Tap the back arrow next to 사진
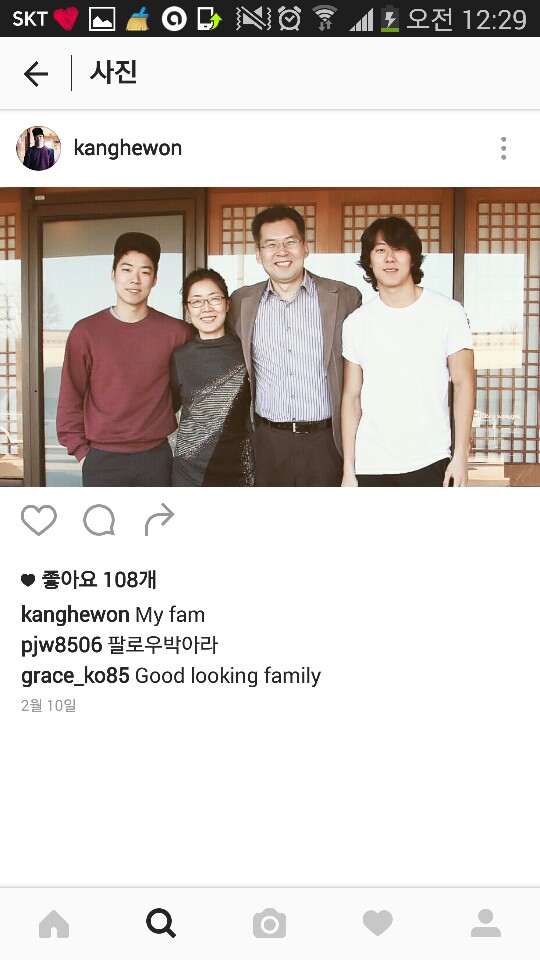Screen dimensions: 540x960 pyautogui.click(x=36, y=74)
